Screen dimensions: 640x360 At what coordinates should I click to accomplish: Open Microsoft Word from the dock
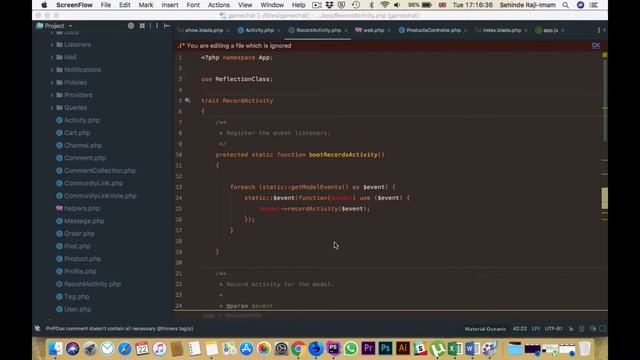(472, 349)
